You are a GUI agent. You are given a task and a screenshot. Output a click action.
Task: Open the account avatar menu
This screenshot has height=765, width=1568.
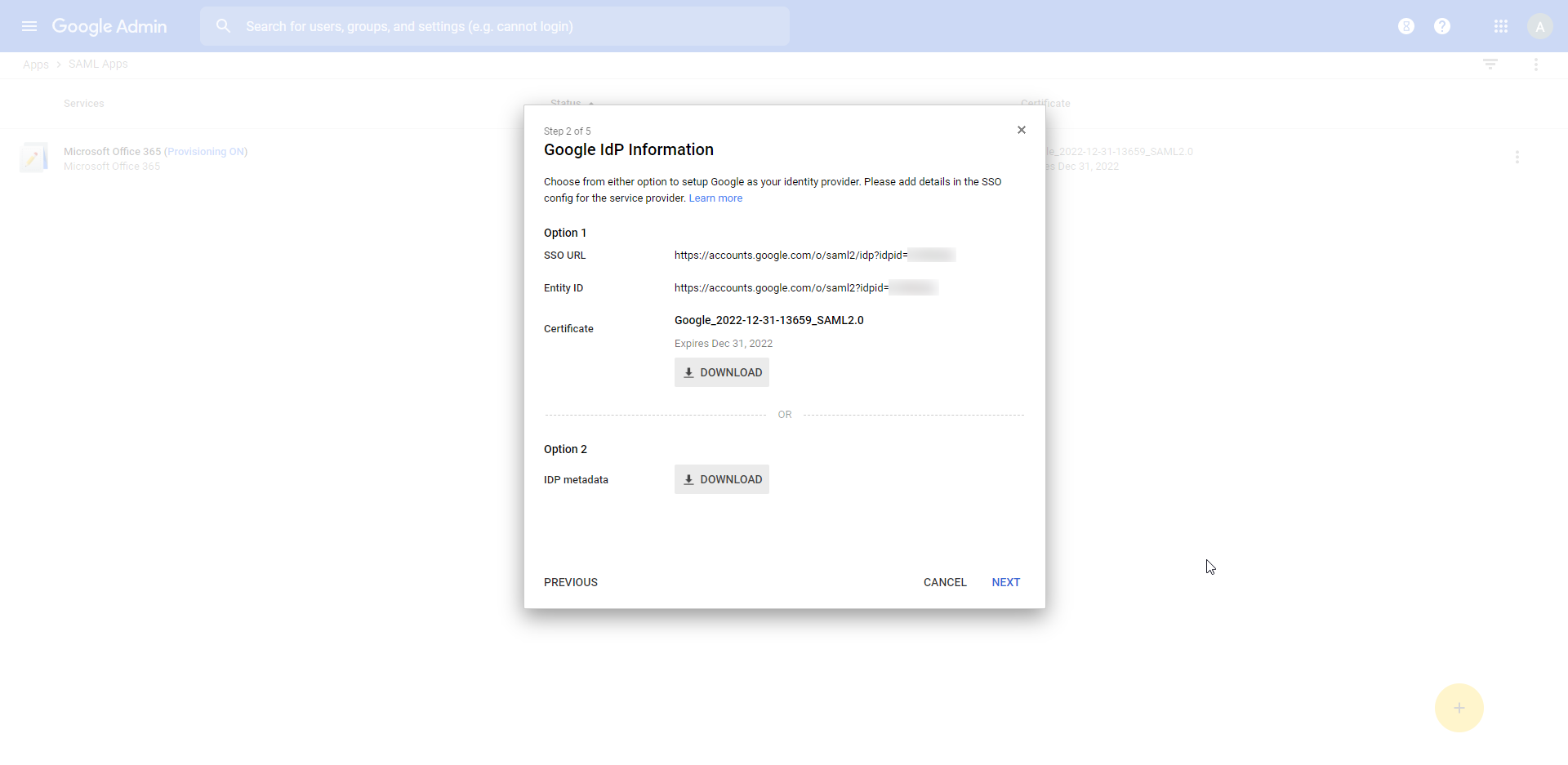coord(1540,26)
